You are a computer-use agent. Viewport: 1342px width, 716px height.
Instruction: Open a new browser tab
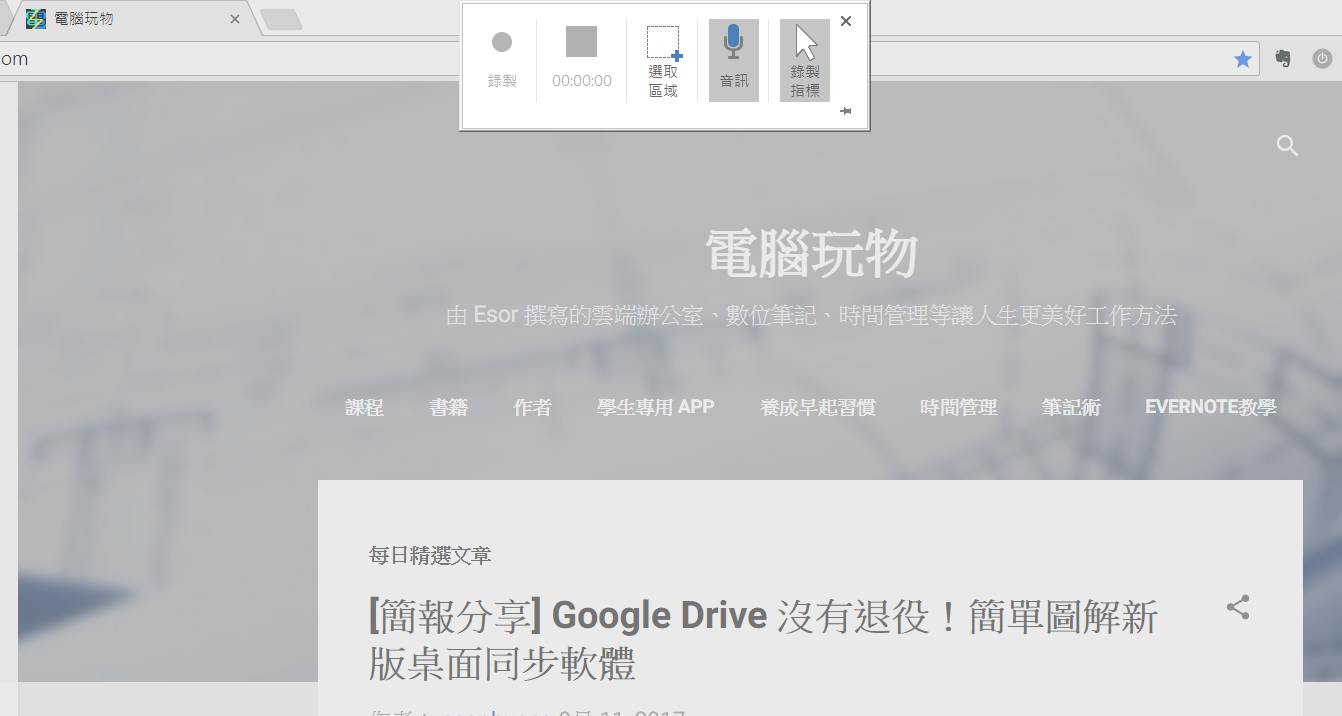281,19
